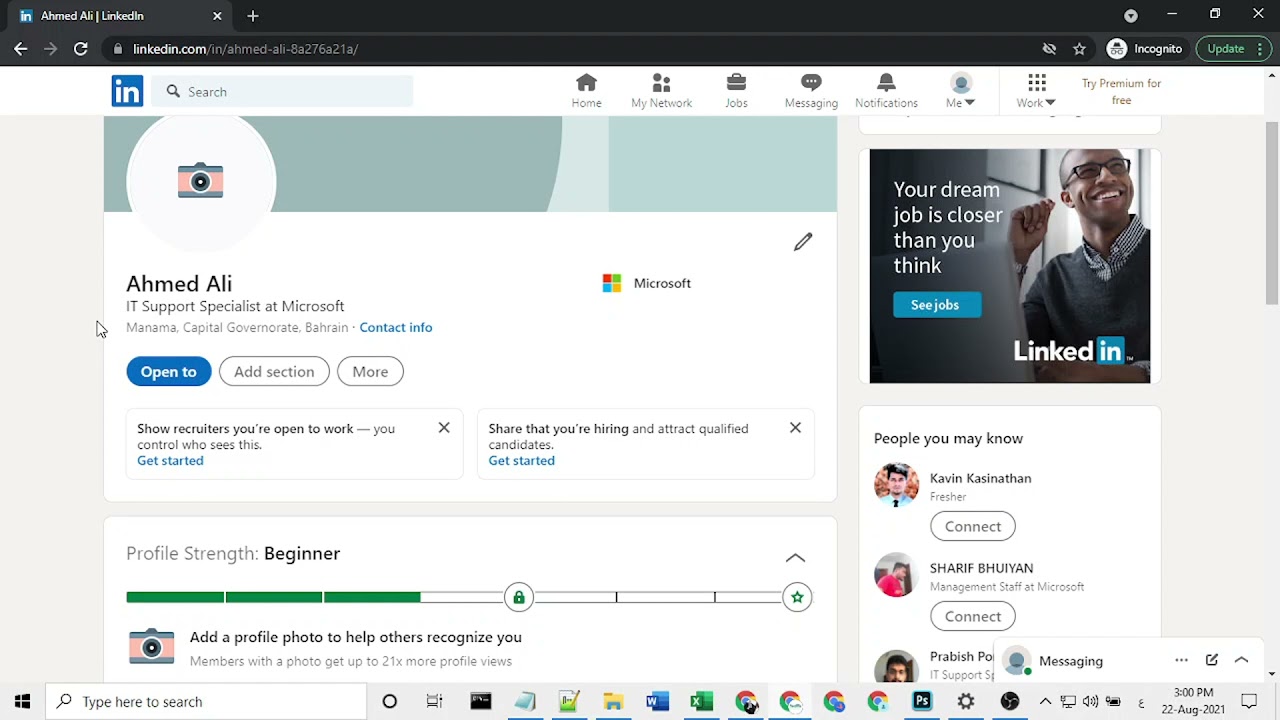Open File Explorer from the taskbar
The height and width of the screenshot is (720, 1280).
(613, 701)
